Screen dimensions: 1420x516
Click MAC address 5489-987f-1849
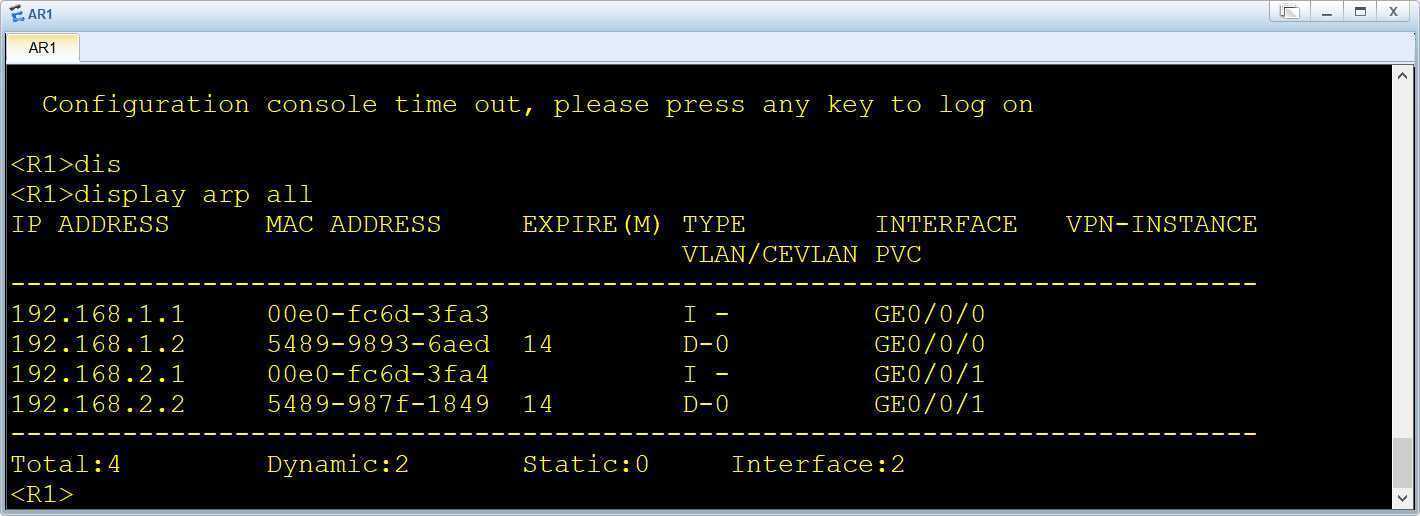coord(378,404)
